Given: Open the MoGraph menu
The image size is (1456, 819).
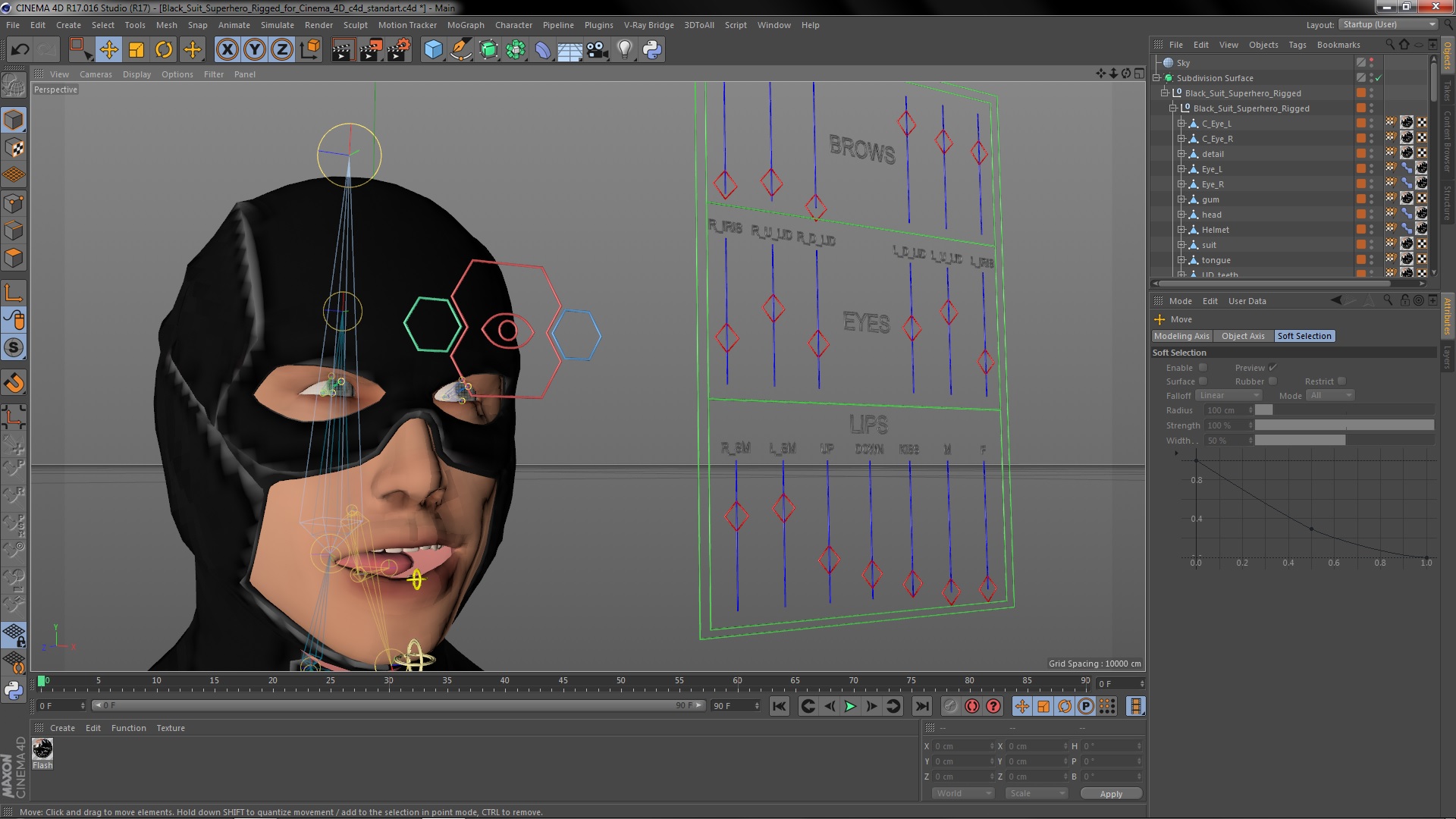Looking at the screenshot, I should [466, 25].
